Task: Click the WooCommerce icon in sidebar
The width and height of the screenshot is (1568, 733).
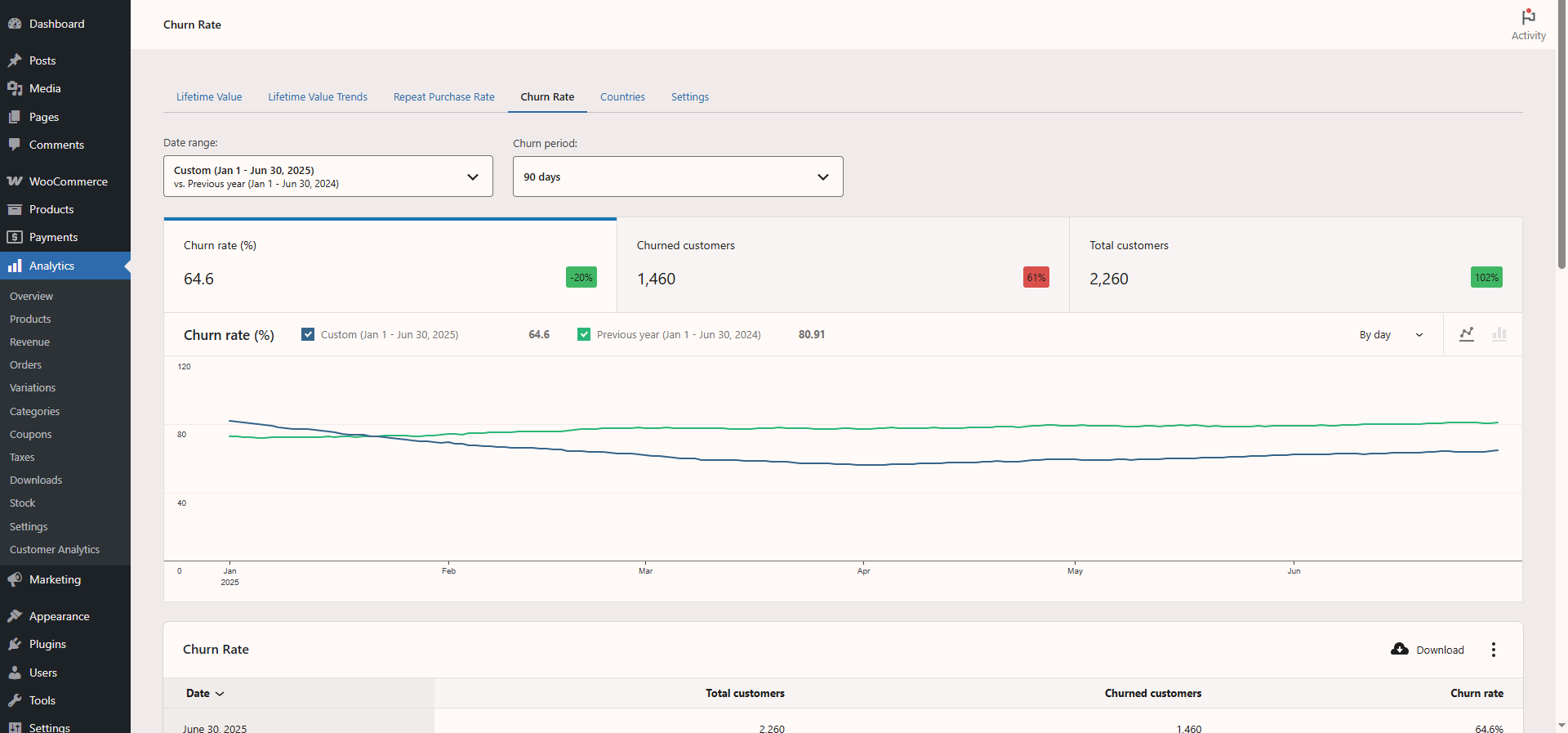Action: (x=15, y=181)
